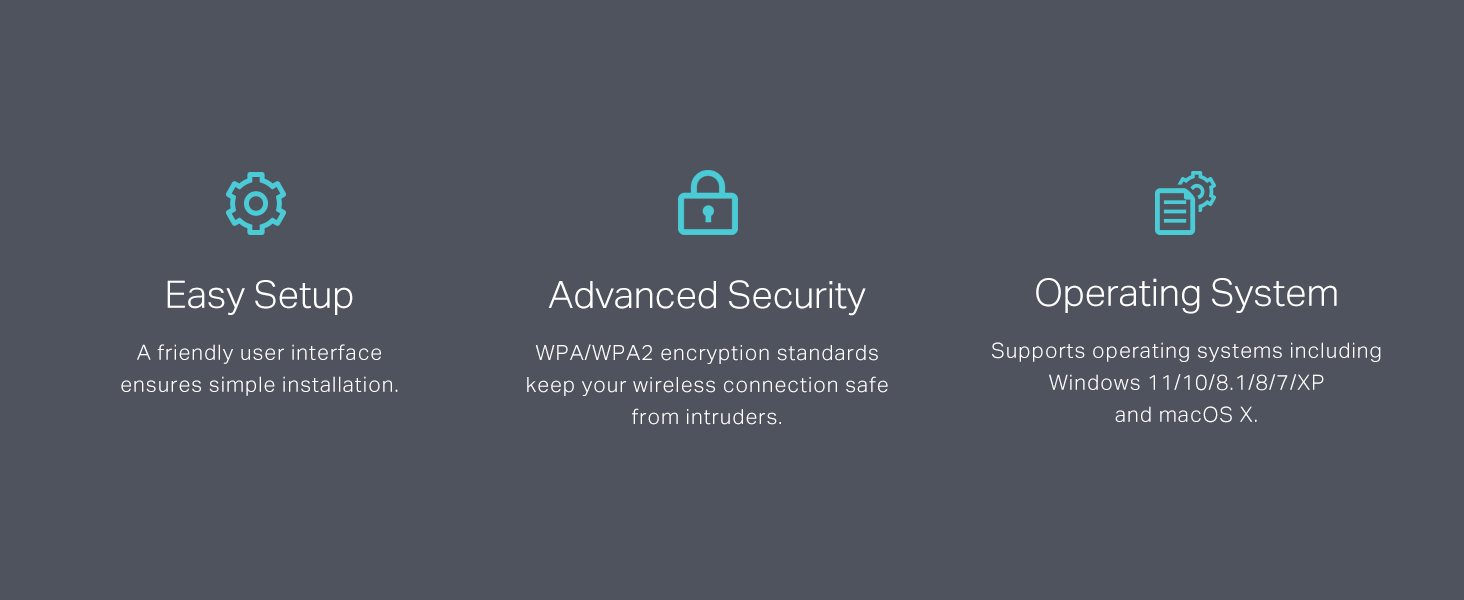Select the Advanced Security heading

tap(707, 295)
